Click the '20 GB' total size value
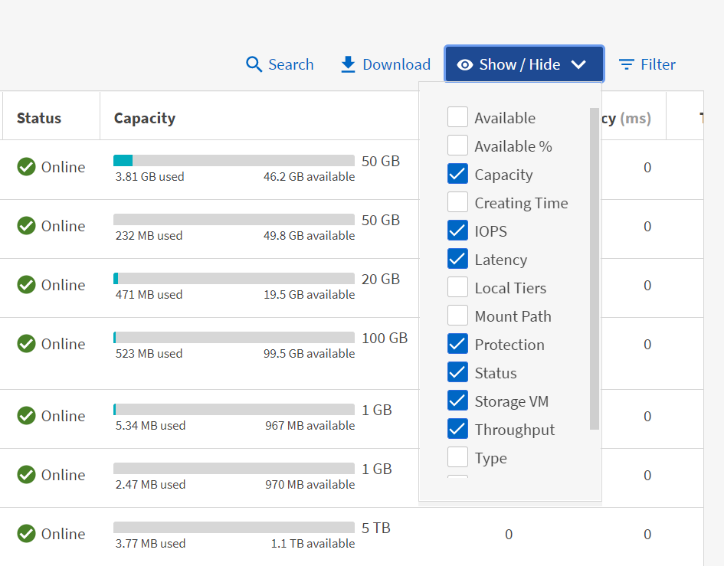Screen dimensions: 724x566 tap(380, 279)
